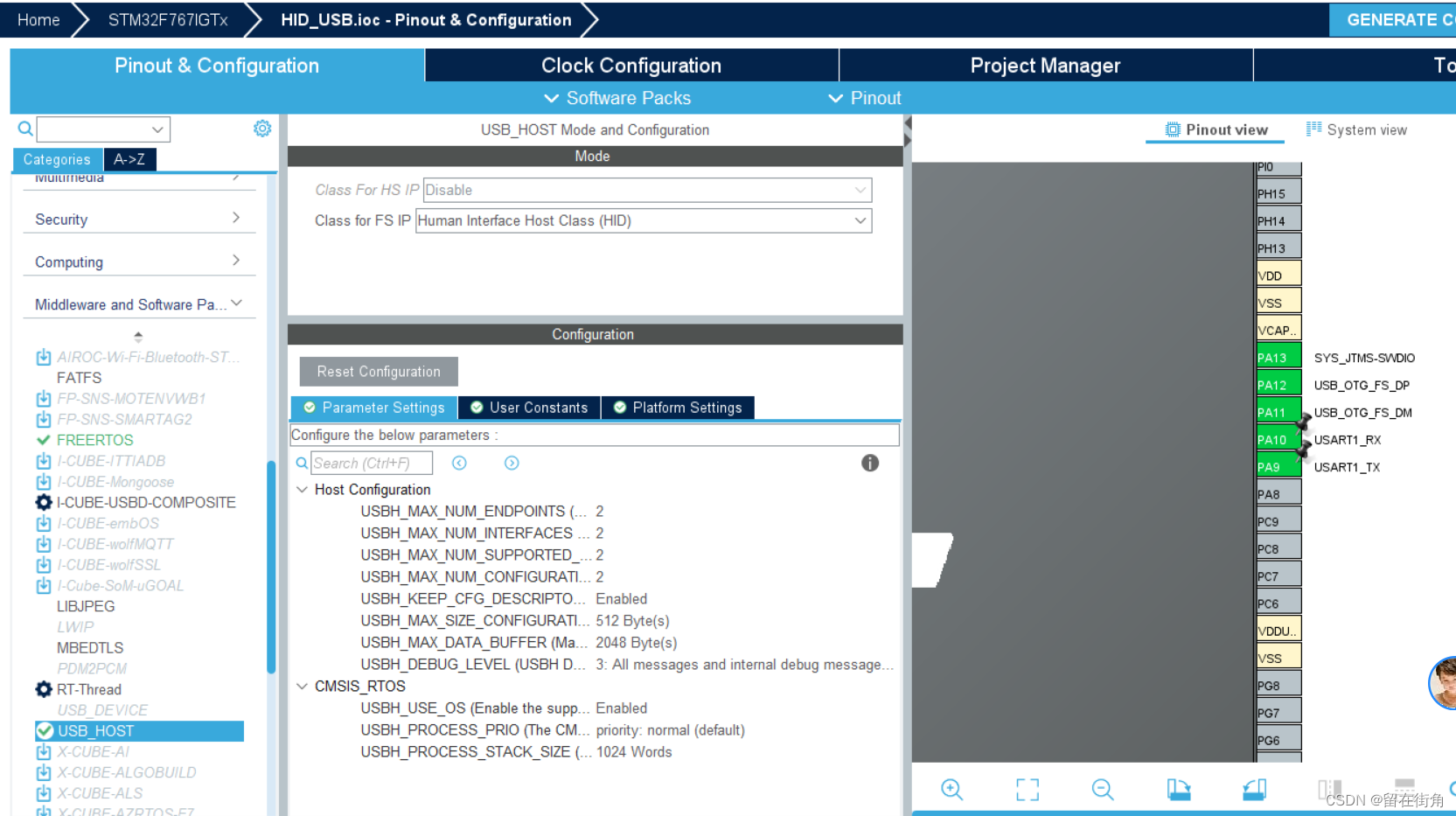Click the download icon next to FP-SNS-SMARTAG2

[43, 419]
